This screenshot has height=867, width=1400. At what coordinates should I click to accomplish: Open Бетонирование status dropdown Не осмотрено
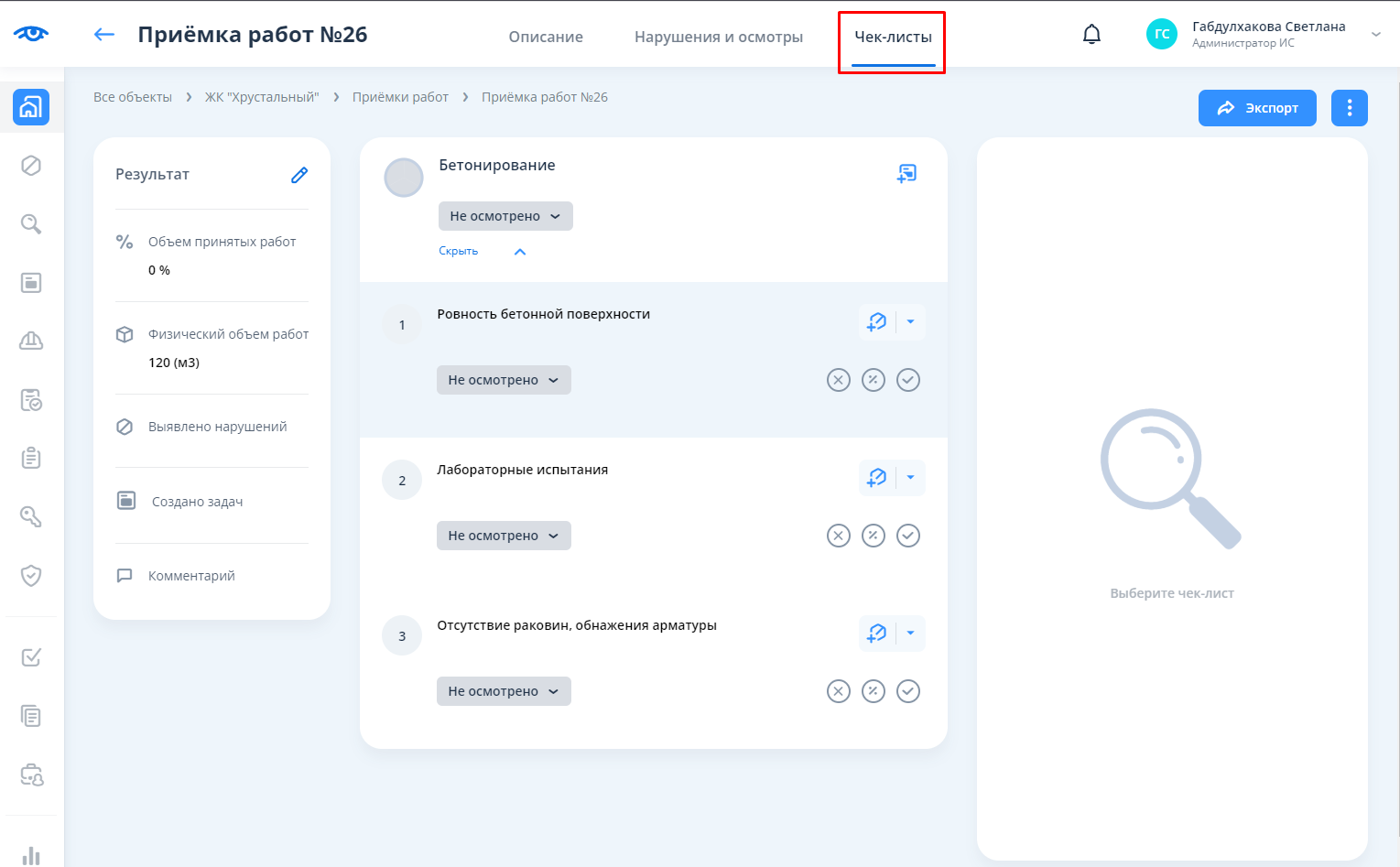pos(505,216)
